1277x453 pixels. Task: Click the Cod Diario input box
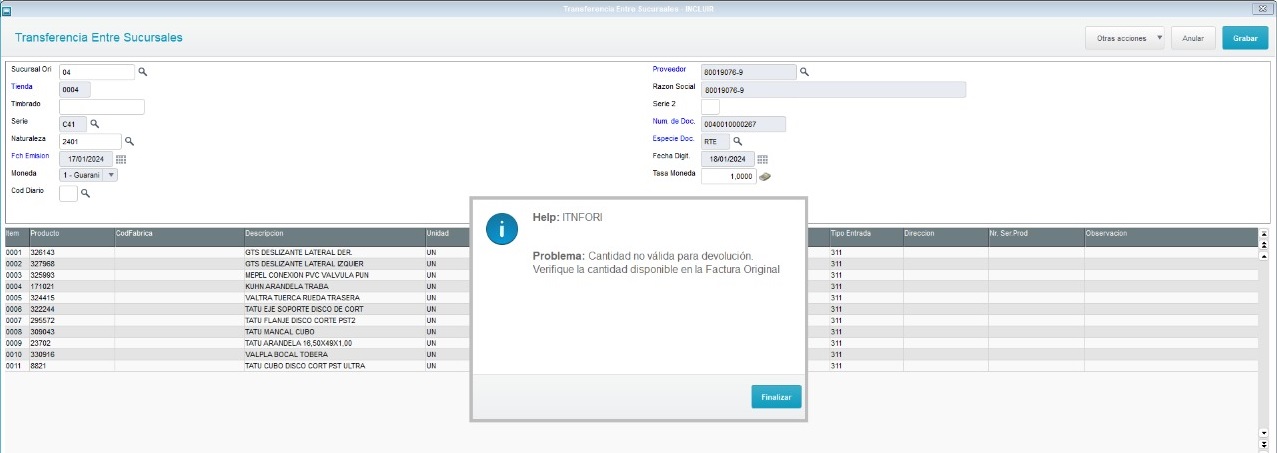coord(68,192)
